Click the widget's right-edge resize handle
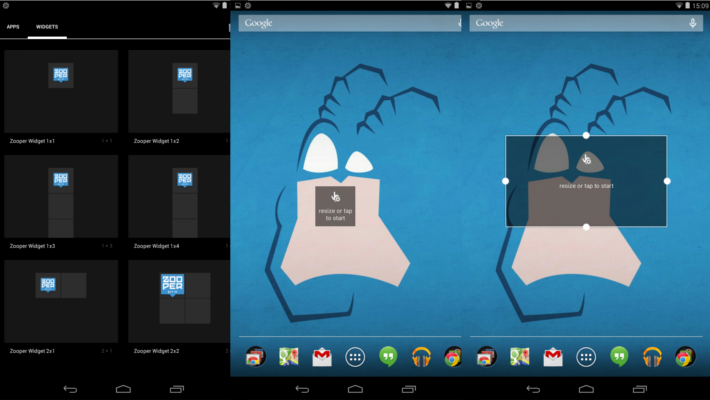Image resolution: width=710 pixels, height=400 pixels. coord(667,181)
